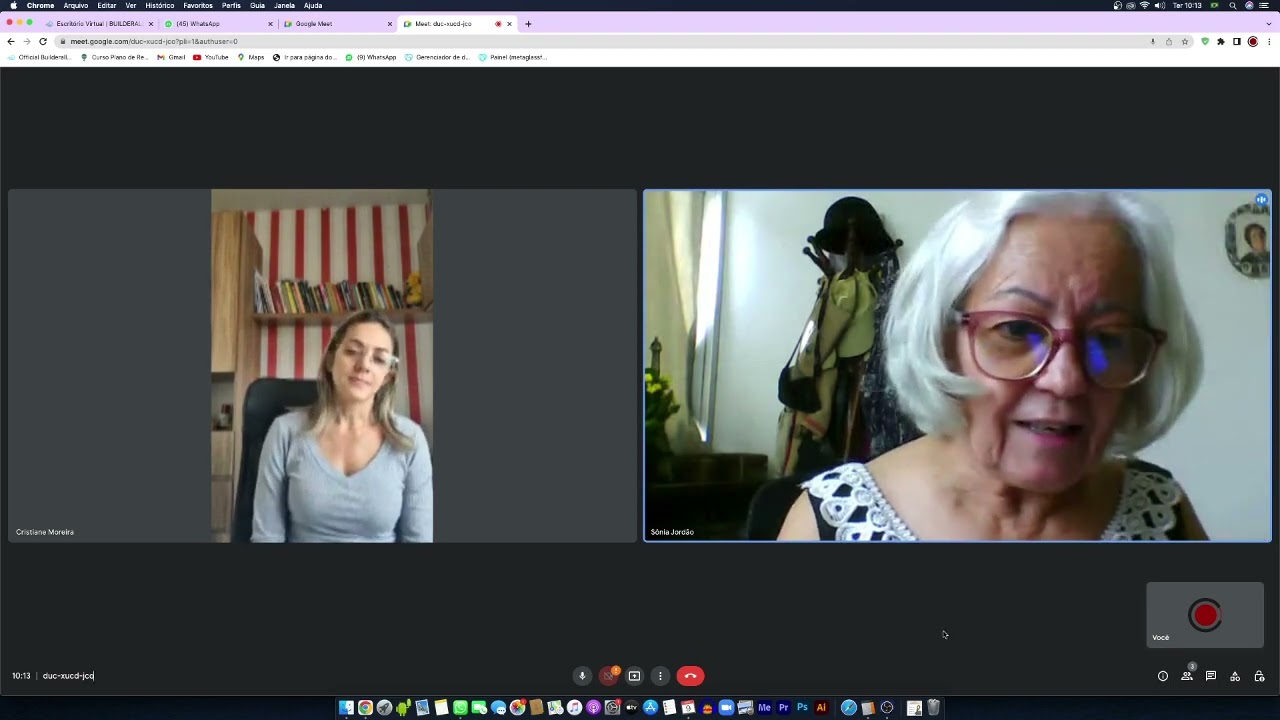Open the Maps bookmark
The width and height of the screenshot is (1280, 720).
[x=251, y=57]
